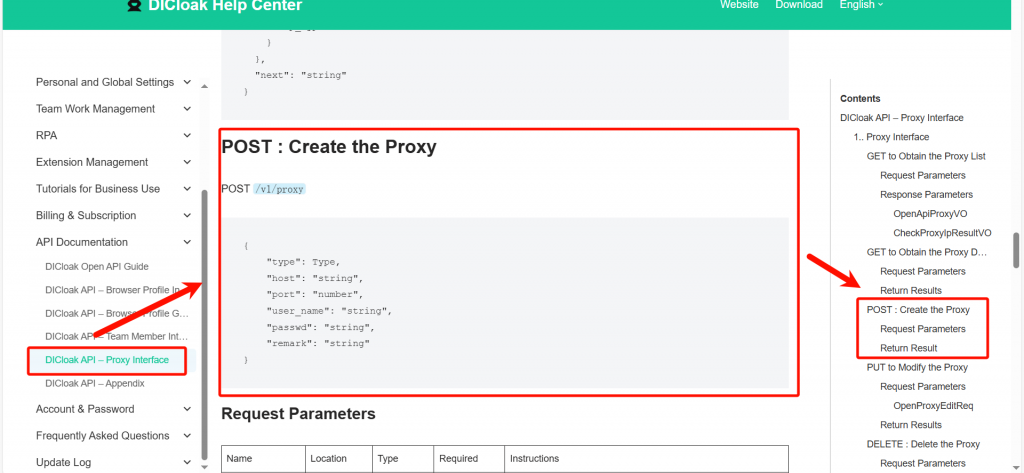1024x473 pixels.
Task: Expand Billing & Subscription chevron
Action: 187,216
